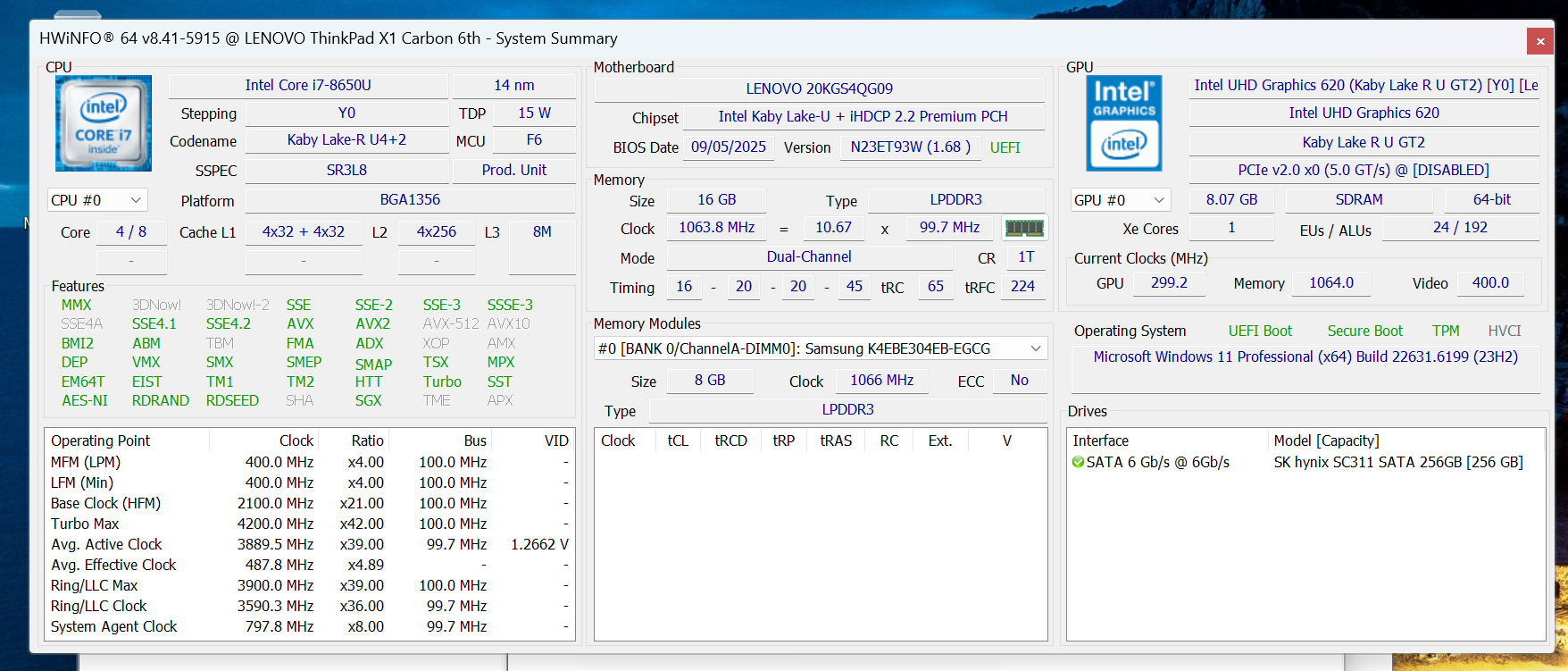Click the Kaby Lake-R U4+2 codename
Image resolution: width=1568 pixels, height=671 pixels.
pyautogui.click(x=346, y=140)
